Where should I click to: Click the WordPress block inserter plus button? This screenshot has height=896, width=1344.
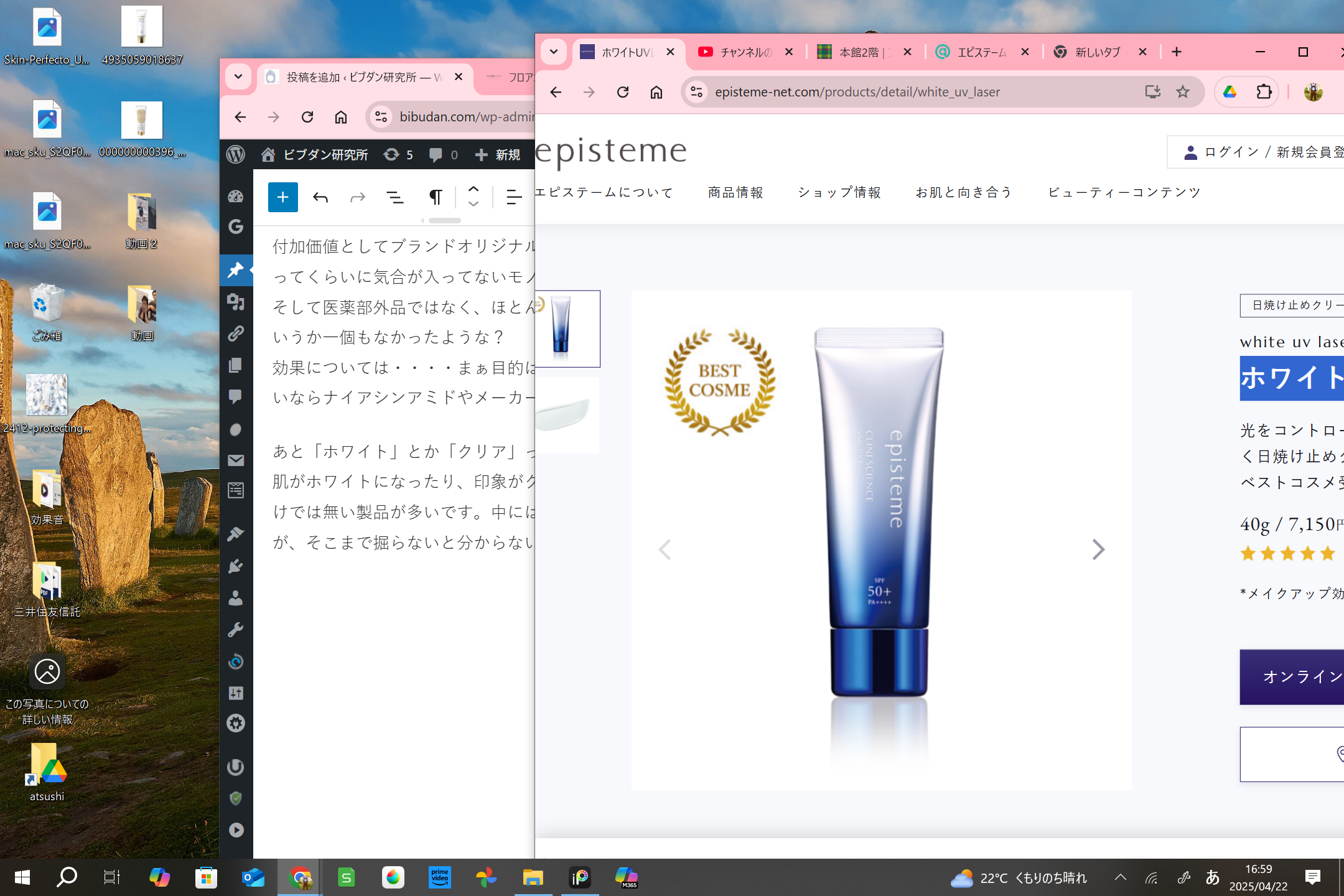(x=282, y=197)
